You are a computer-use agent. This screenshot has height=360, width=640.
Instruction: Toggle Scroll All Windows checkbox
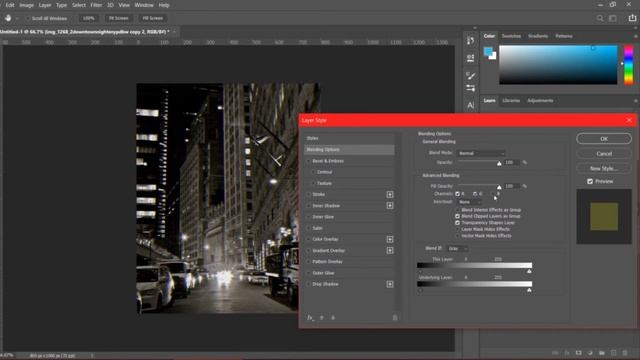[x=28, y=18]
